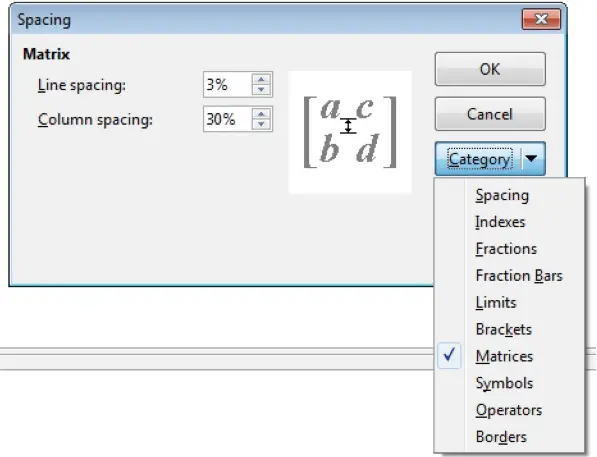Select Operators in the category menu
The width and height of the screenshot is (597, 457).
(x=509, y=410)
